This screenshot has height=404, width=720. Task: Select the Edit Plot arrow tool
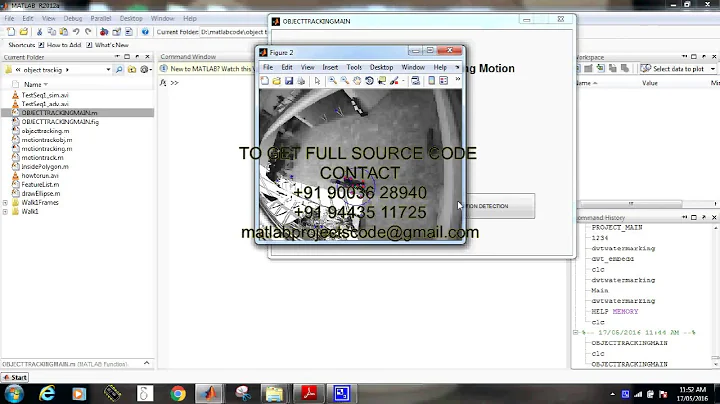tap(317, 81)
